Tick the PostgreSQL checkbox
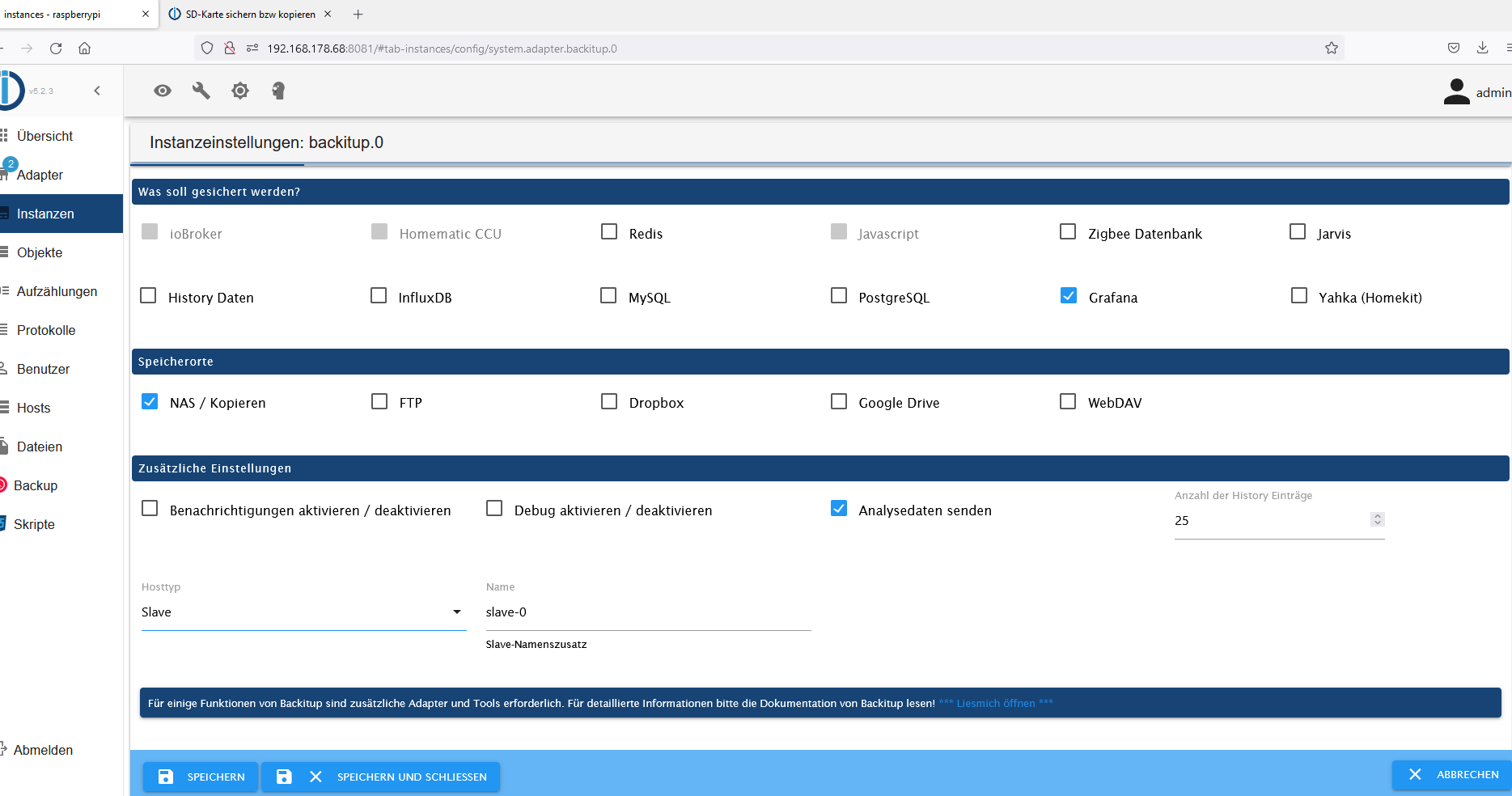1512x796 pixels. pos(839,296)
